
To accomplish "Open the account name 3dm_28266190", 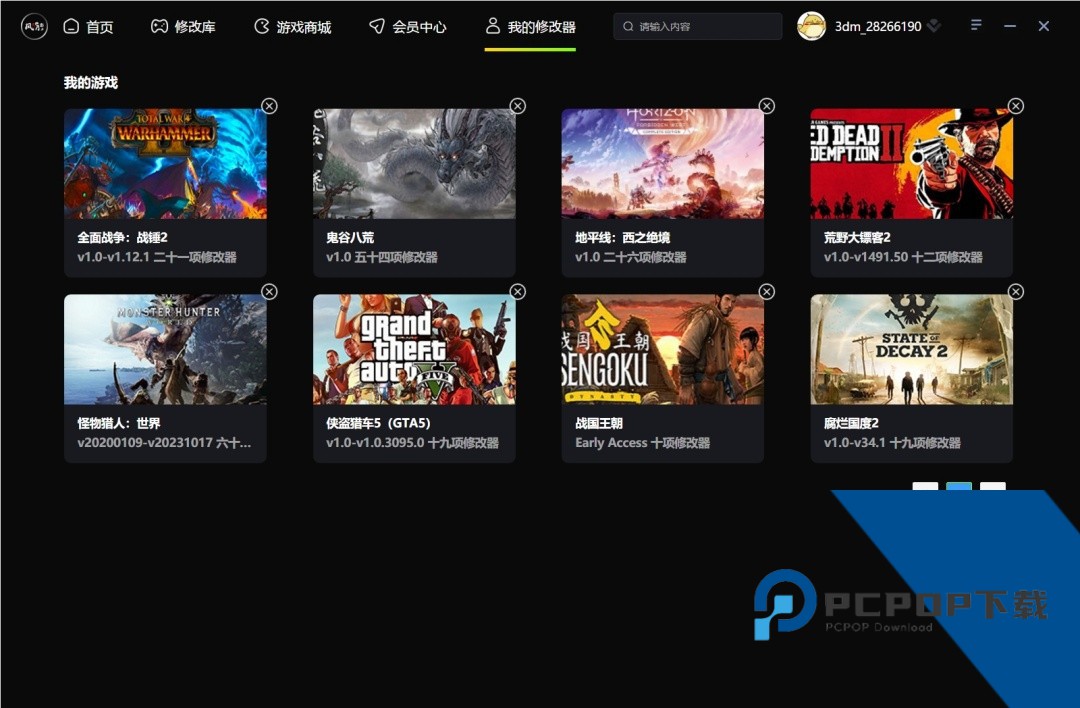I will 878,26.
